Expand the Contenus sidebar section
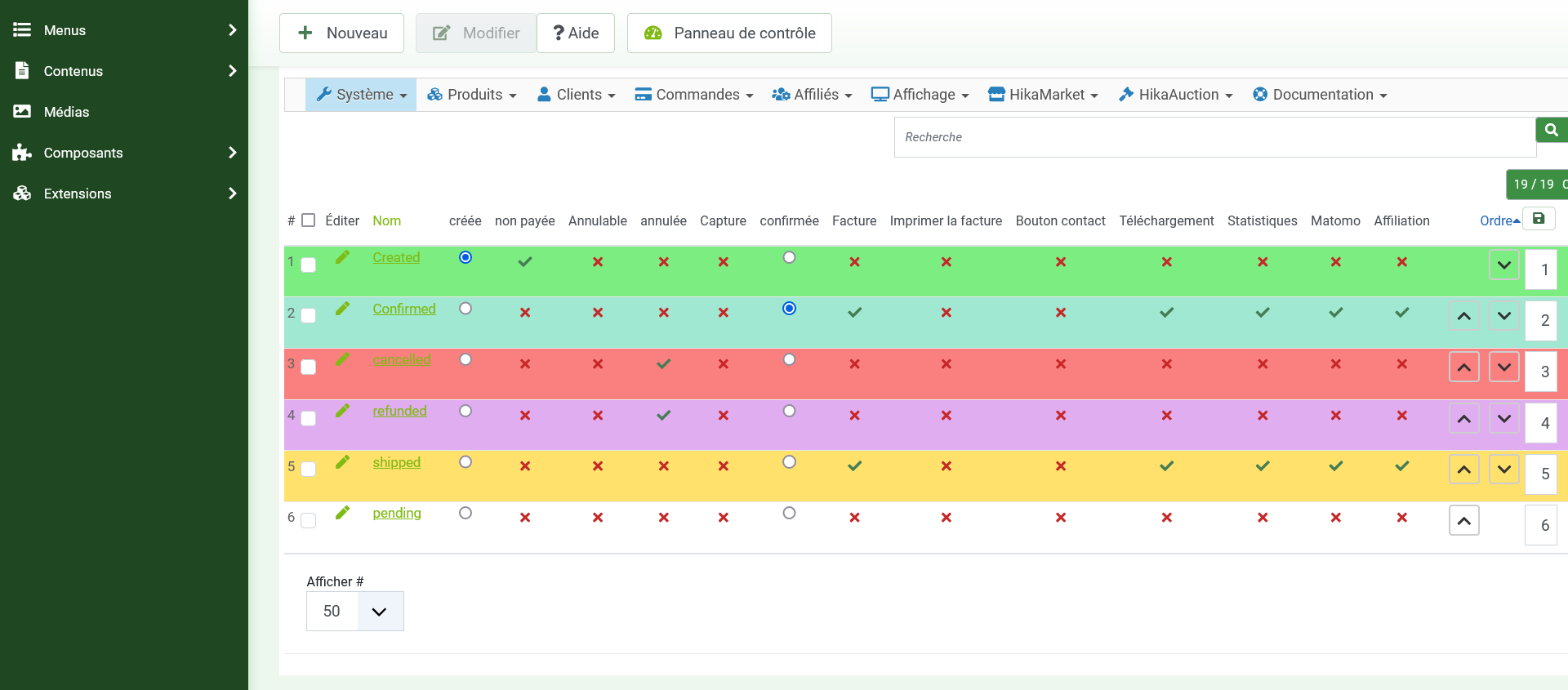Screen dimensions: 1568x690 [124, 71]
